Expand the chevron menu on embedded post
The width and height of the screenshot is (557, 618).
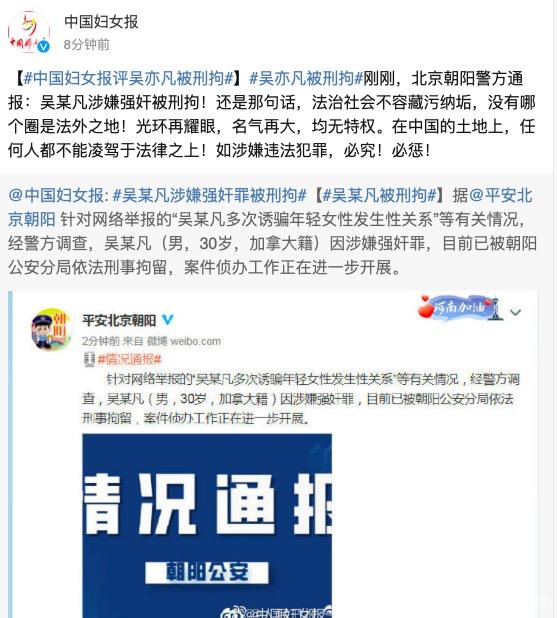[516, 313]
